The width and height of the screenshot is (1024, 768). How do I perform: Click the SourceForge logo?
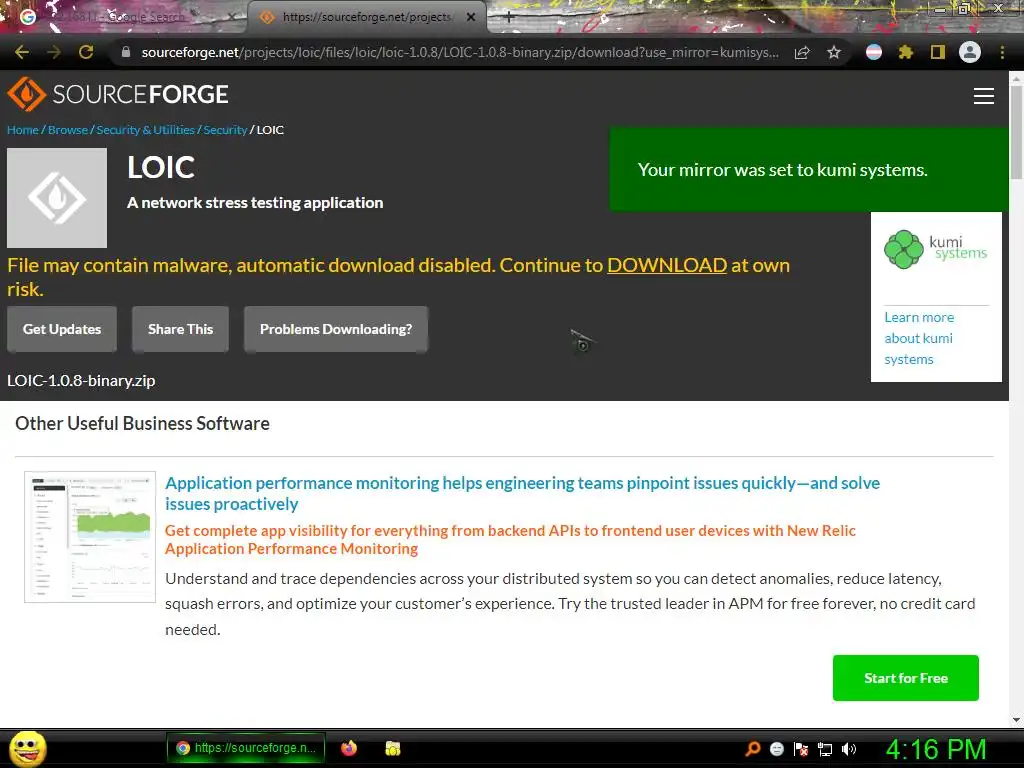[x=118, y=94]
